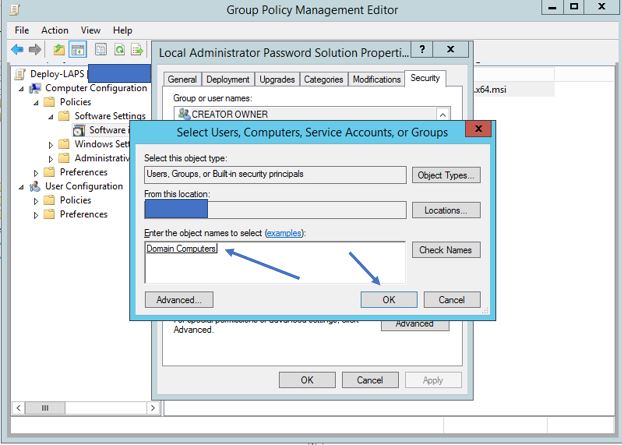Expand the Windows Settings node
Screen dimensions: 622x445
click(x=51, y=145)
